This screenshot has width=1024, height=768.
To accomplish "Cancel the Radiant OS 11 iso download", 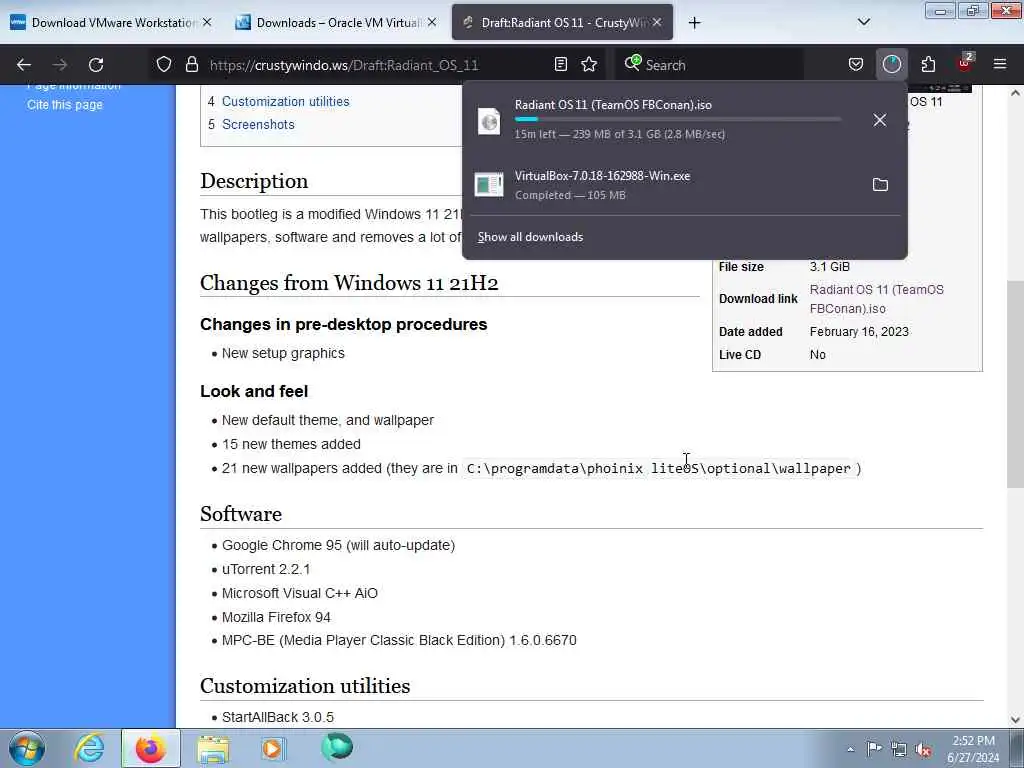I will 880,120.
